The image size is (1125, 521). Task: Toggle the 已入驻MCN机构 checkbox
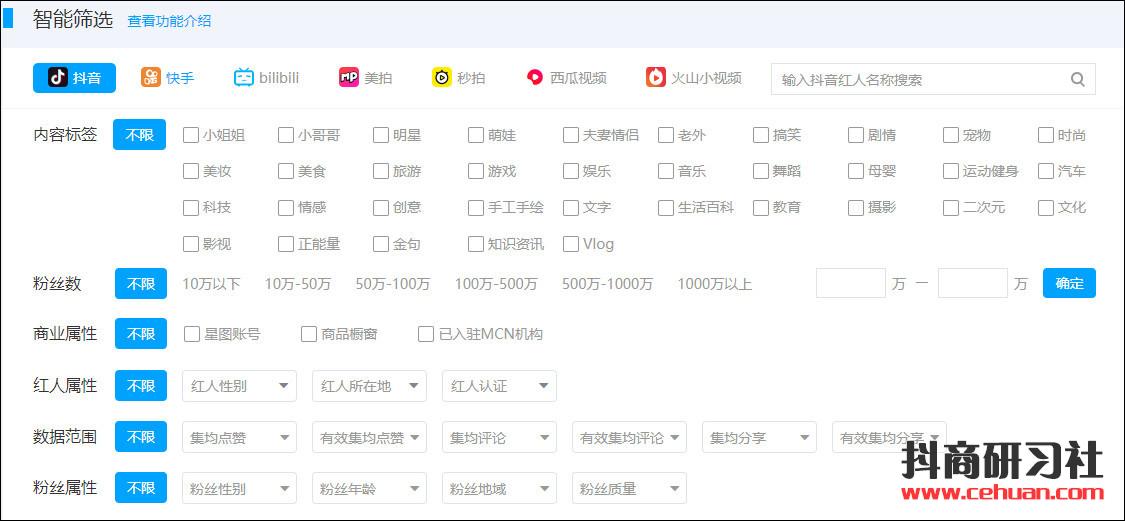click(426, 334)
